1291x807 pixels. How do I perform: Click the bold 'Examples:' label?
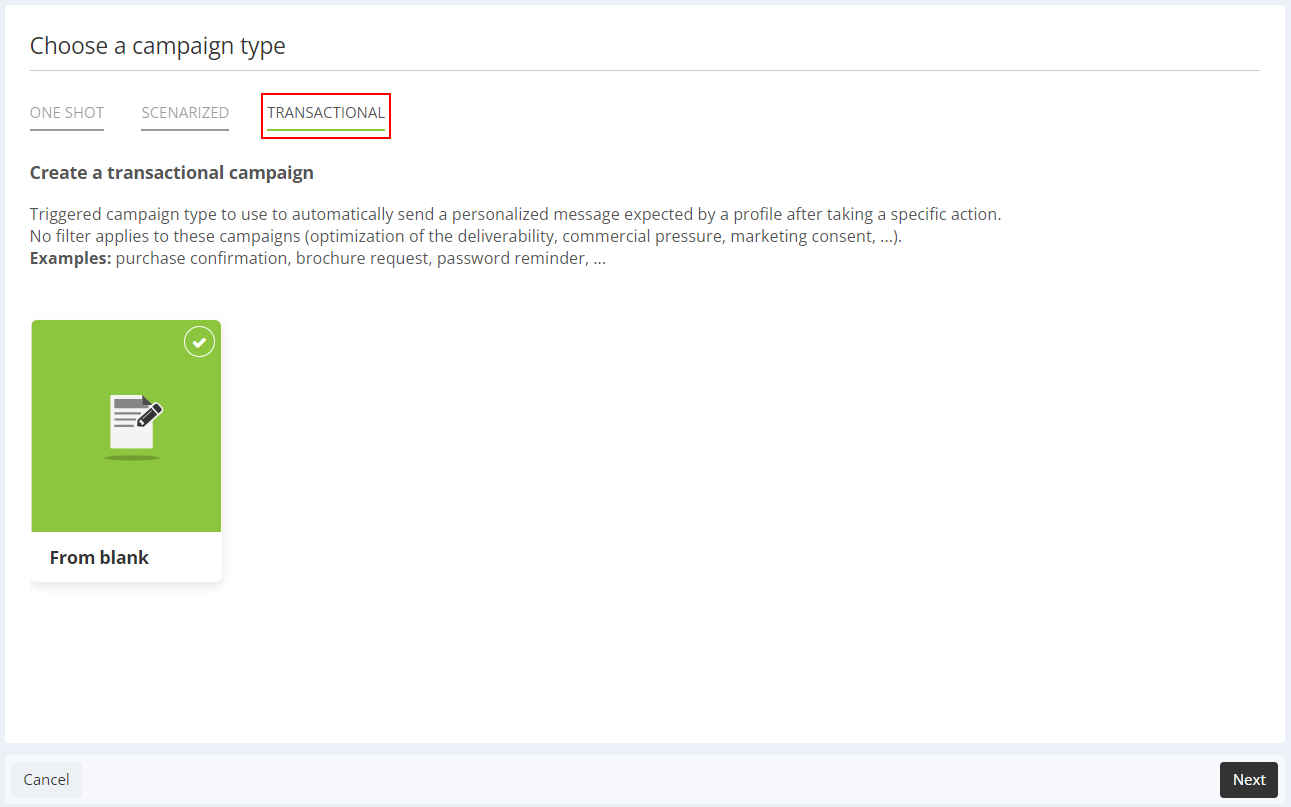coord(71,259)
